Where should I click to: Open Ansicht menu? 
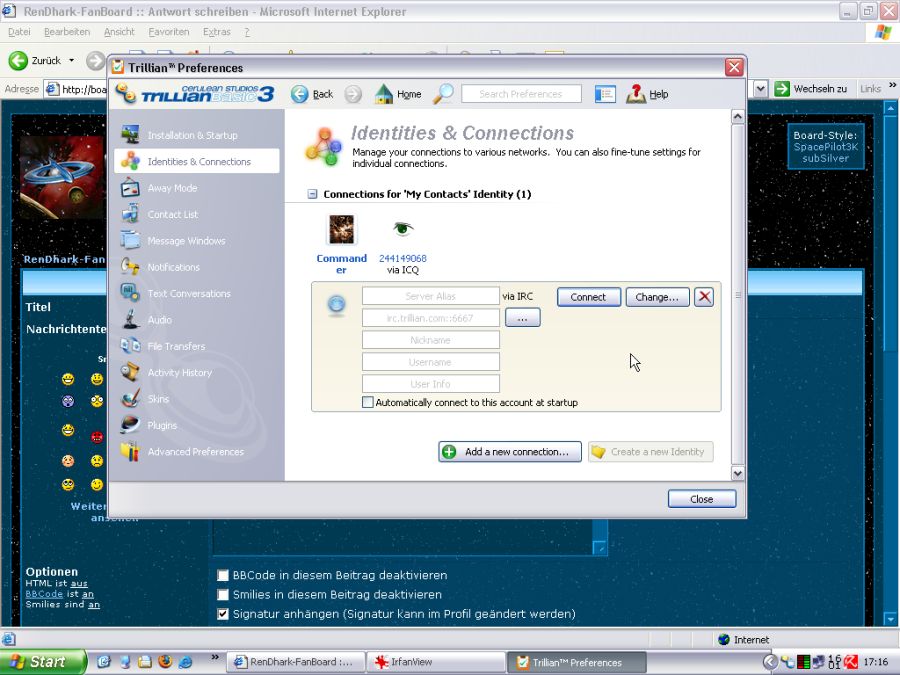click(119, 32)
